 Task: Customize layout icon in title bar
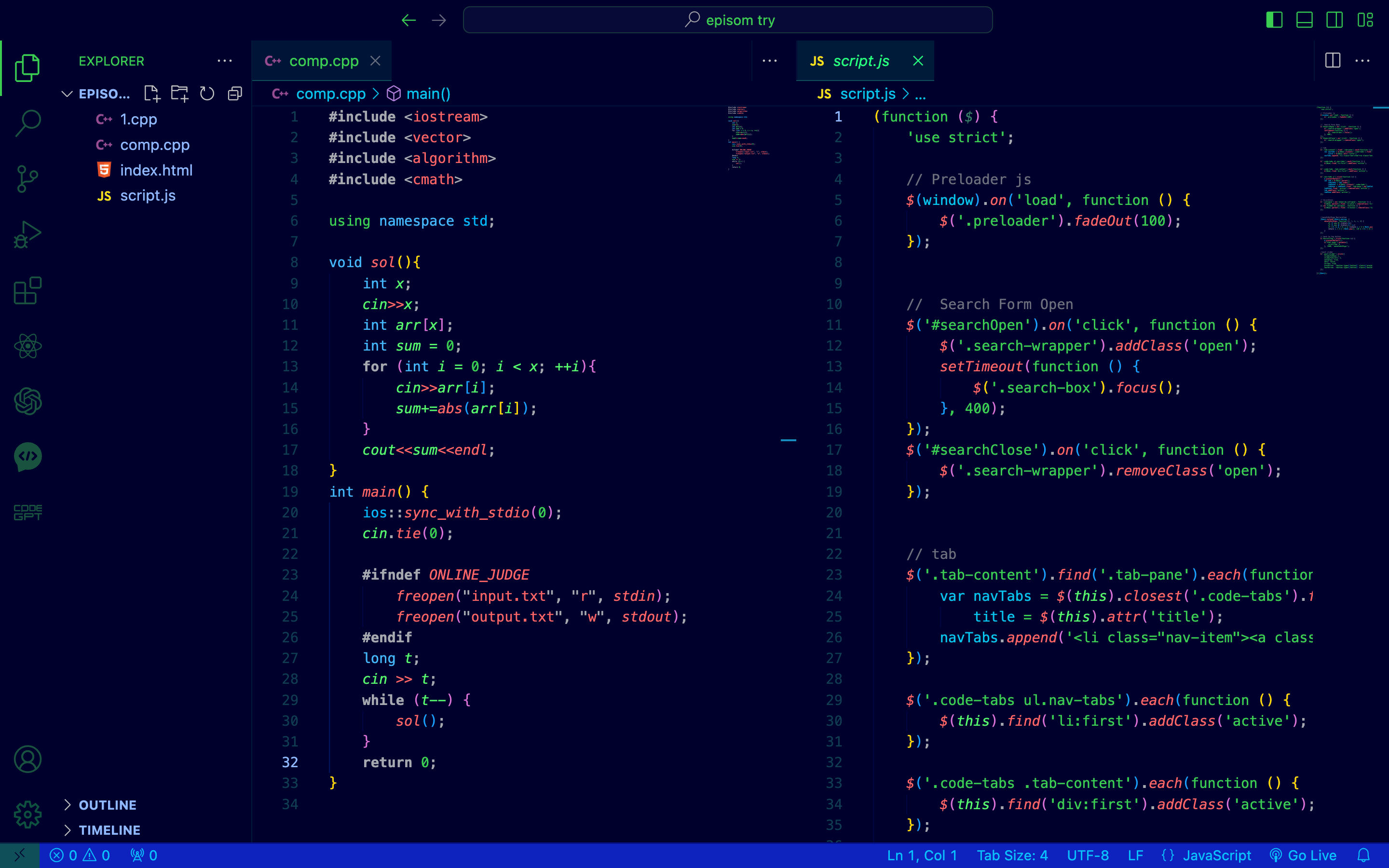(1365, 20)
